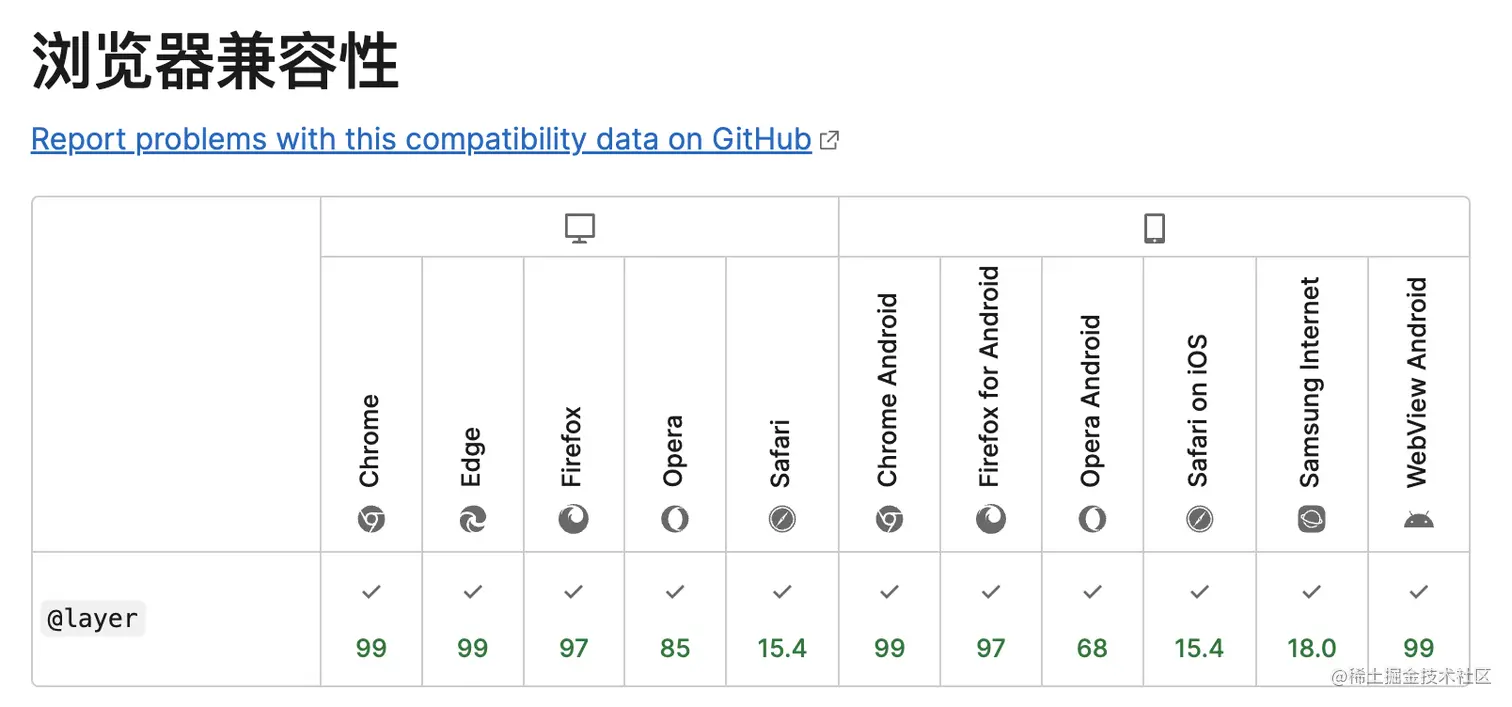The height and width of the screenshot is (707, 1512).
Task: Click the Chrome browser logo icon
Action: click(371, 519)
